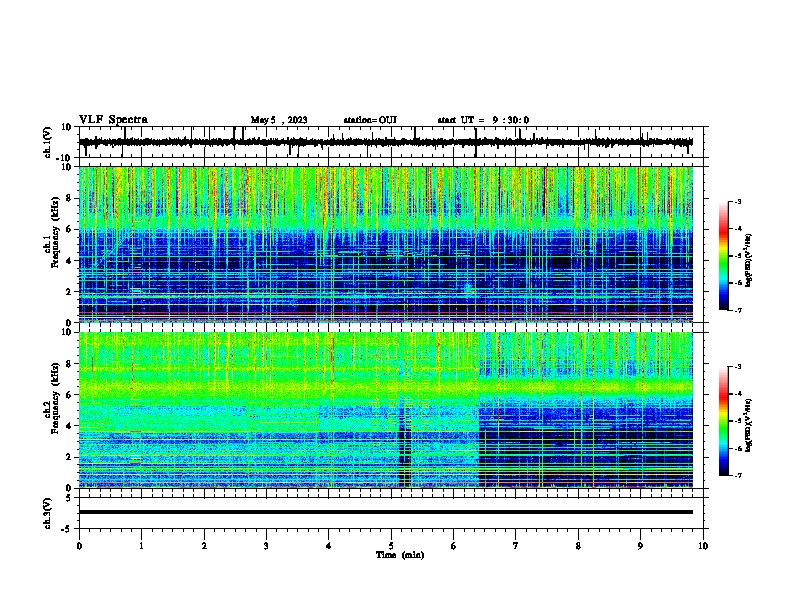792x612 pixels.
Task: Click the 'start UT = 9:30:0' label
Action: coord(483,120)
